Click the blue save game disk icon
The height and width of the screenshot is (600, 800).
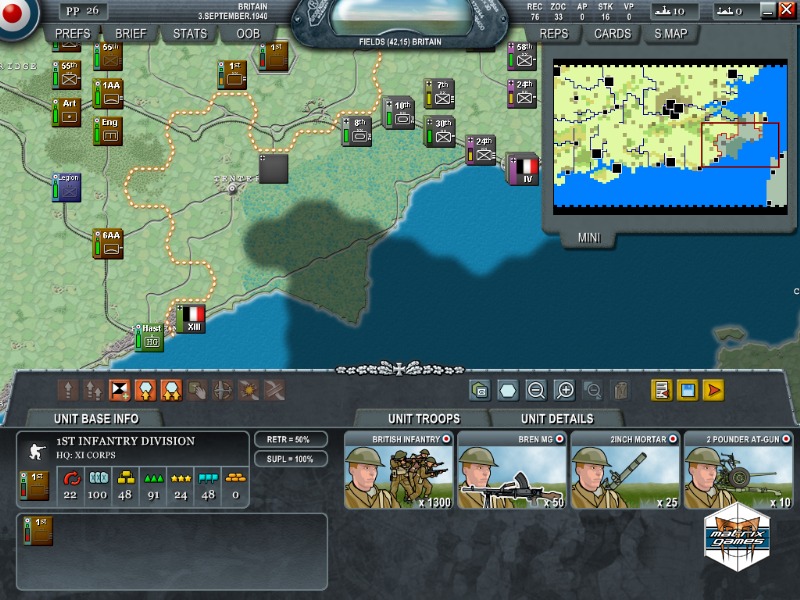click(x=688, y=391)
